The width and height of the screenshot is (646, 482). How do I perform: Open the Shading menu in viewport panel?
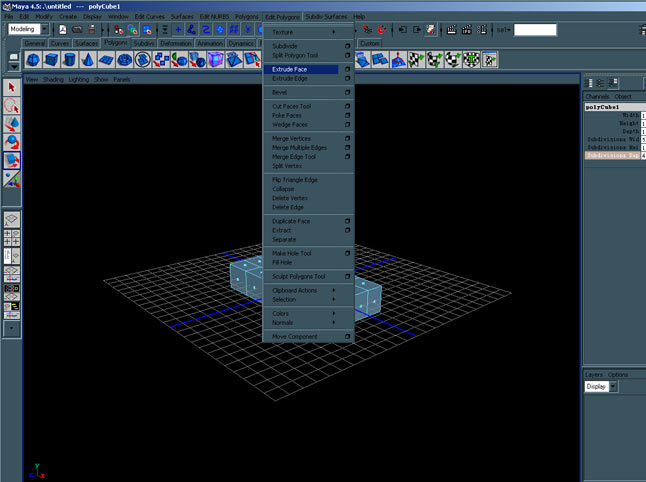(53, 80)
